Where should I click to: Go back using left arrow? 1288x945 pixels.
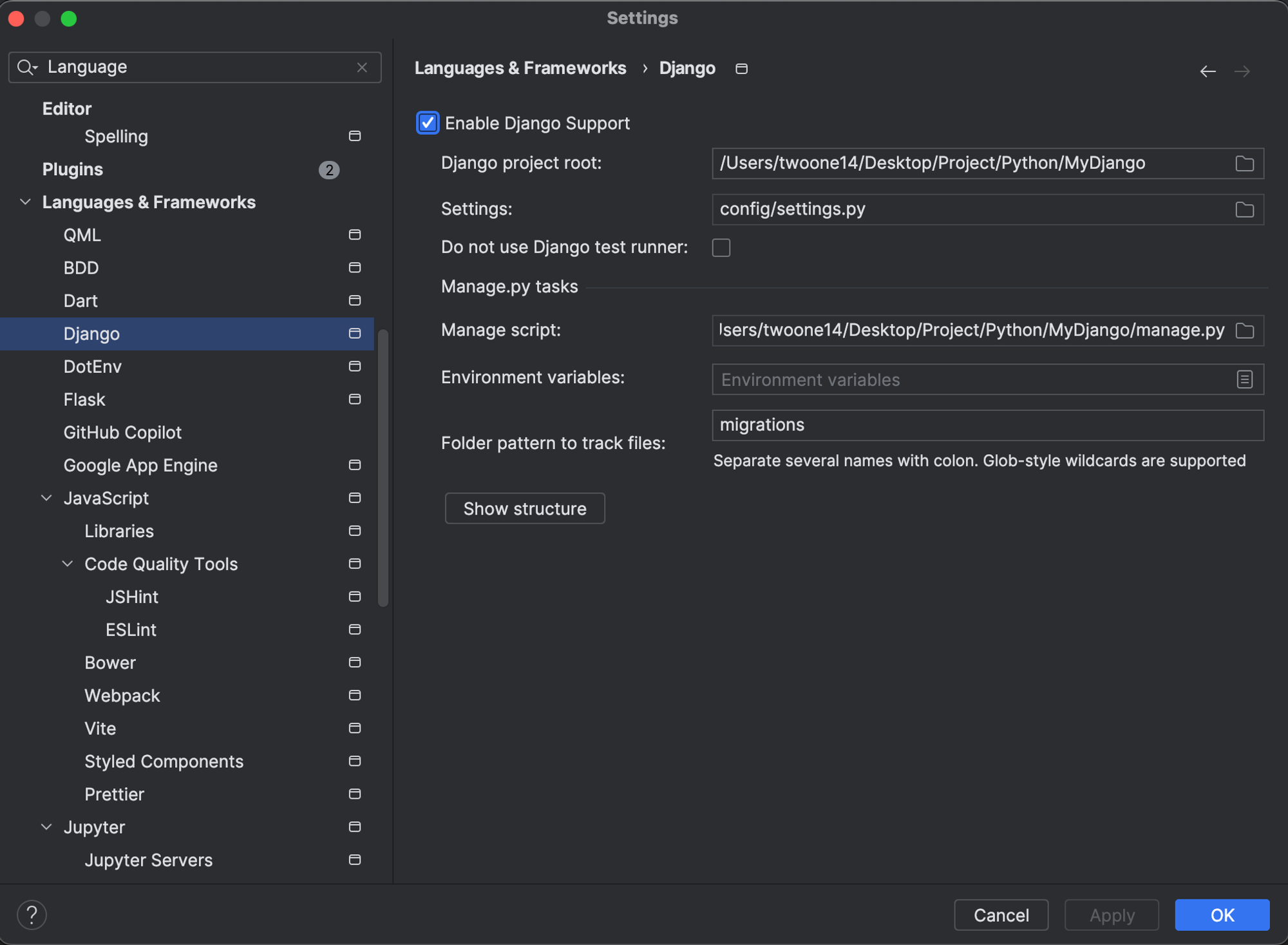(1207, 71)
